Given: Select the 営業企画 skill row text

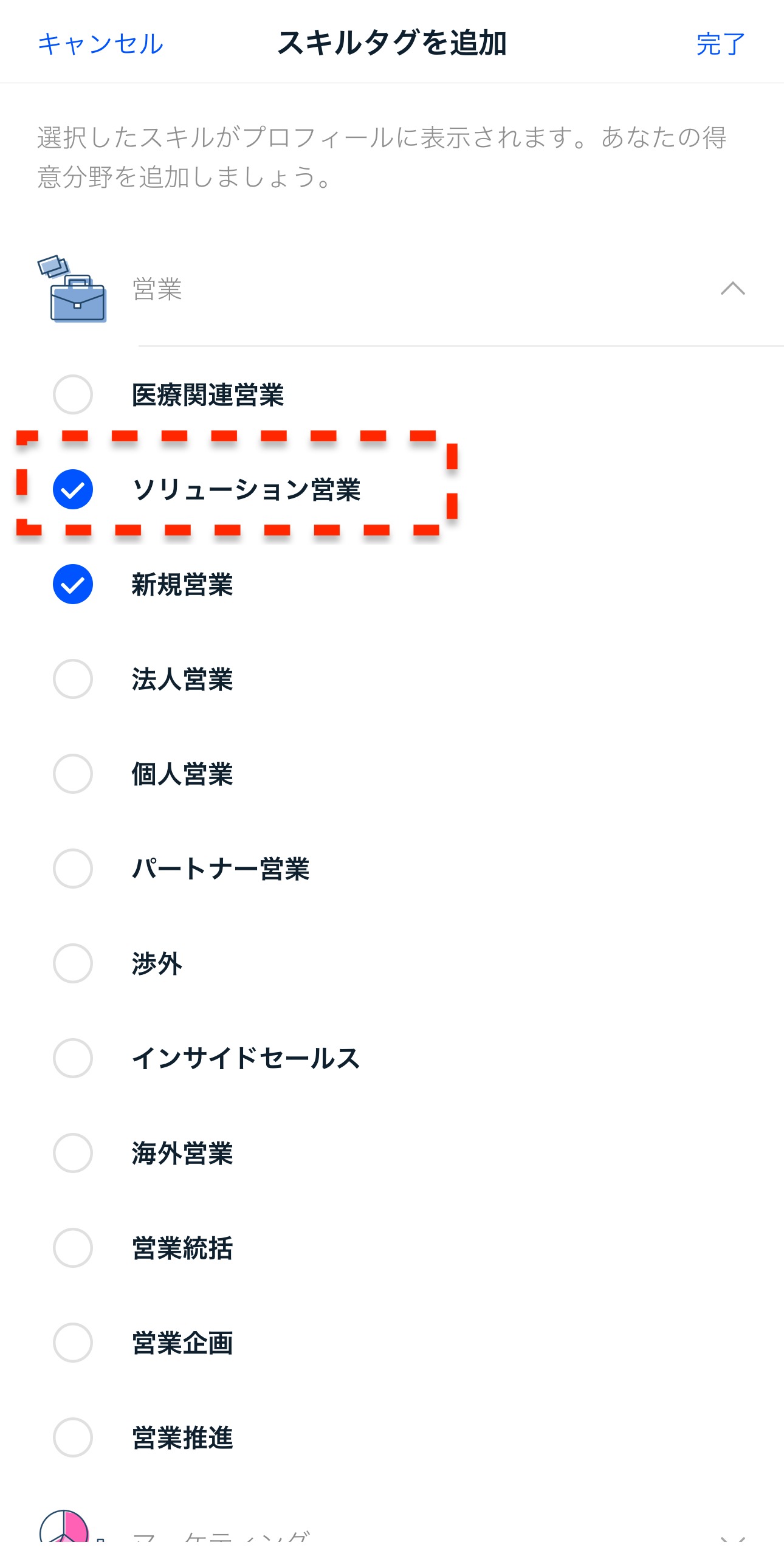Looking at the screenshot, I should coord(182,1343).
